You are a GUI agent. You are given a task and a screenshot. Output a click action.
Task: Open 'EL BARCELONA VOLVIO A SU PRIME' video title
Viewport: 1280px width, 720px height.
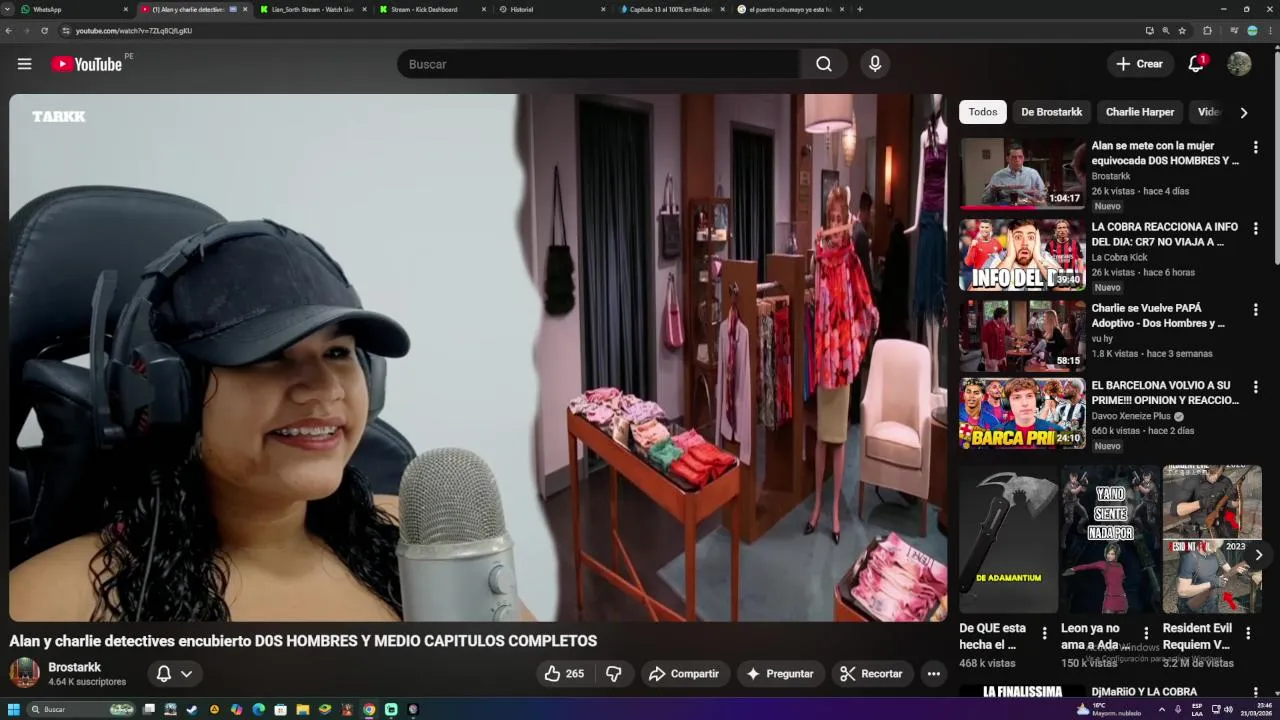point(1165,392)
